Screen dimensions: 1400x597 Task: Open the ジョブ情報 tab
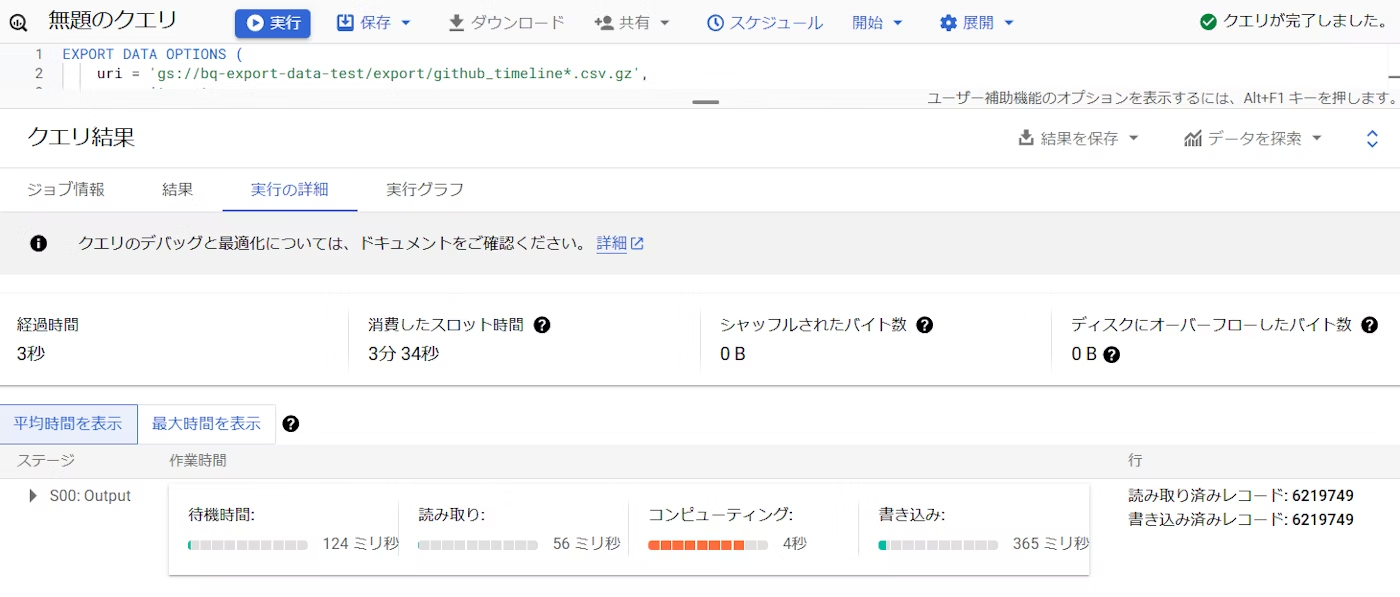[x=67, y=189]
